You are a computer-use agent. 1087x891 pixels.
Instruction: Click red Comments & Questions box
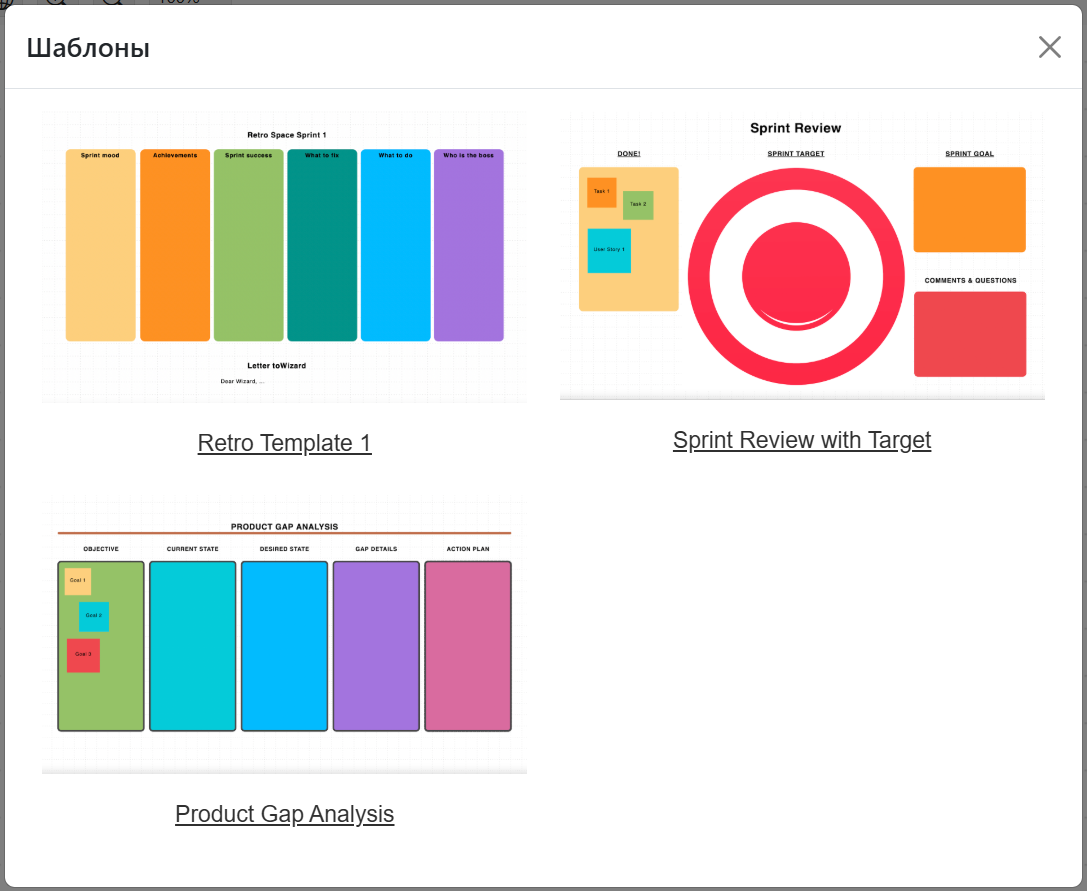tap(969, 334)
